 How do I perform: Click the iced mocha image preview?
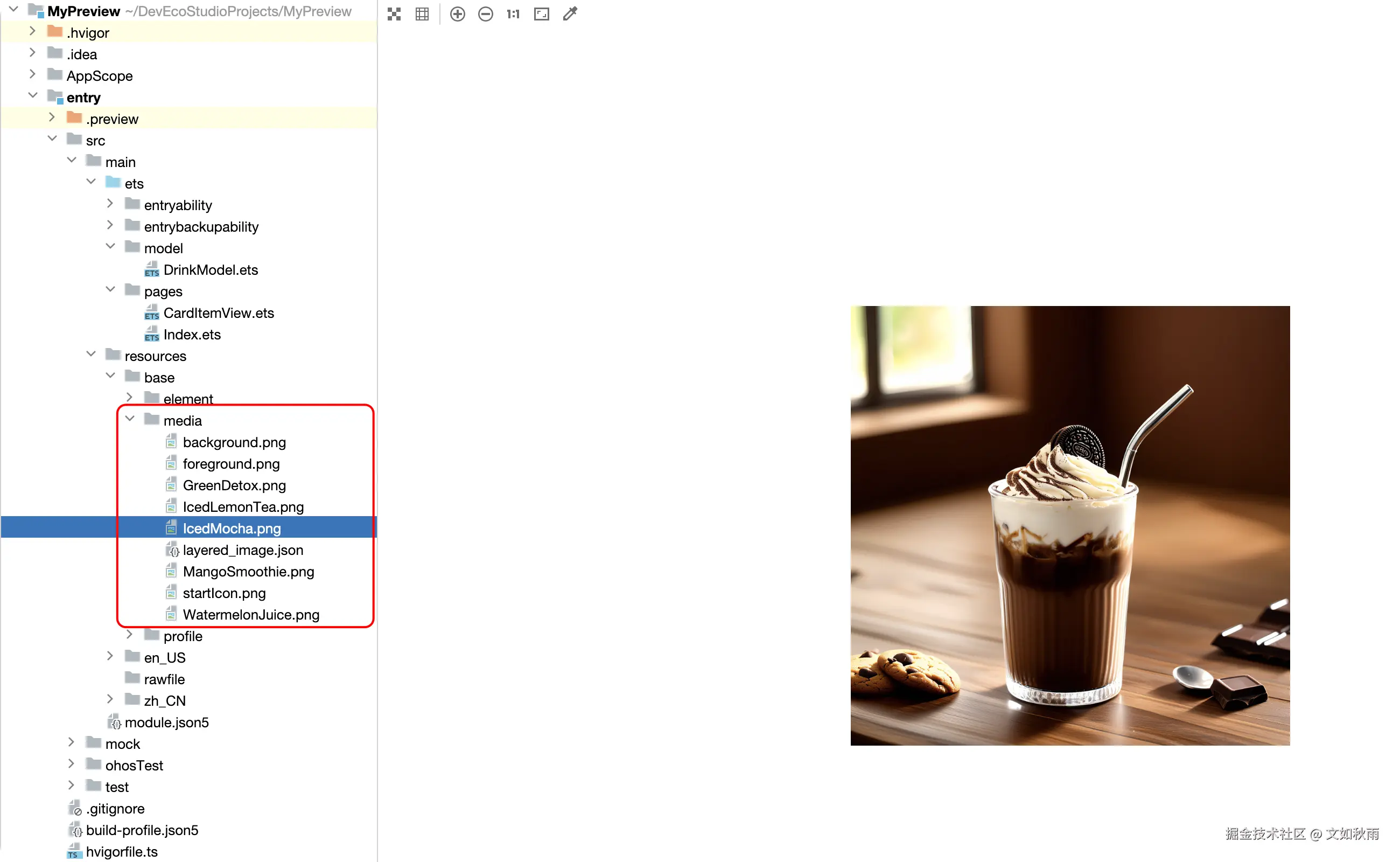pos(1069,525)
